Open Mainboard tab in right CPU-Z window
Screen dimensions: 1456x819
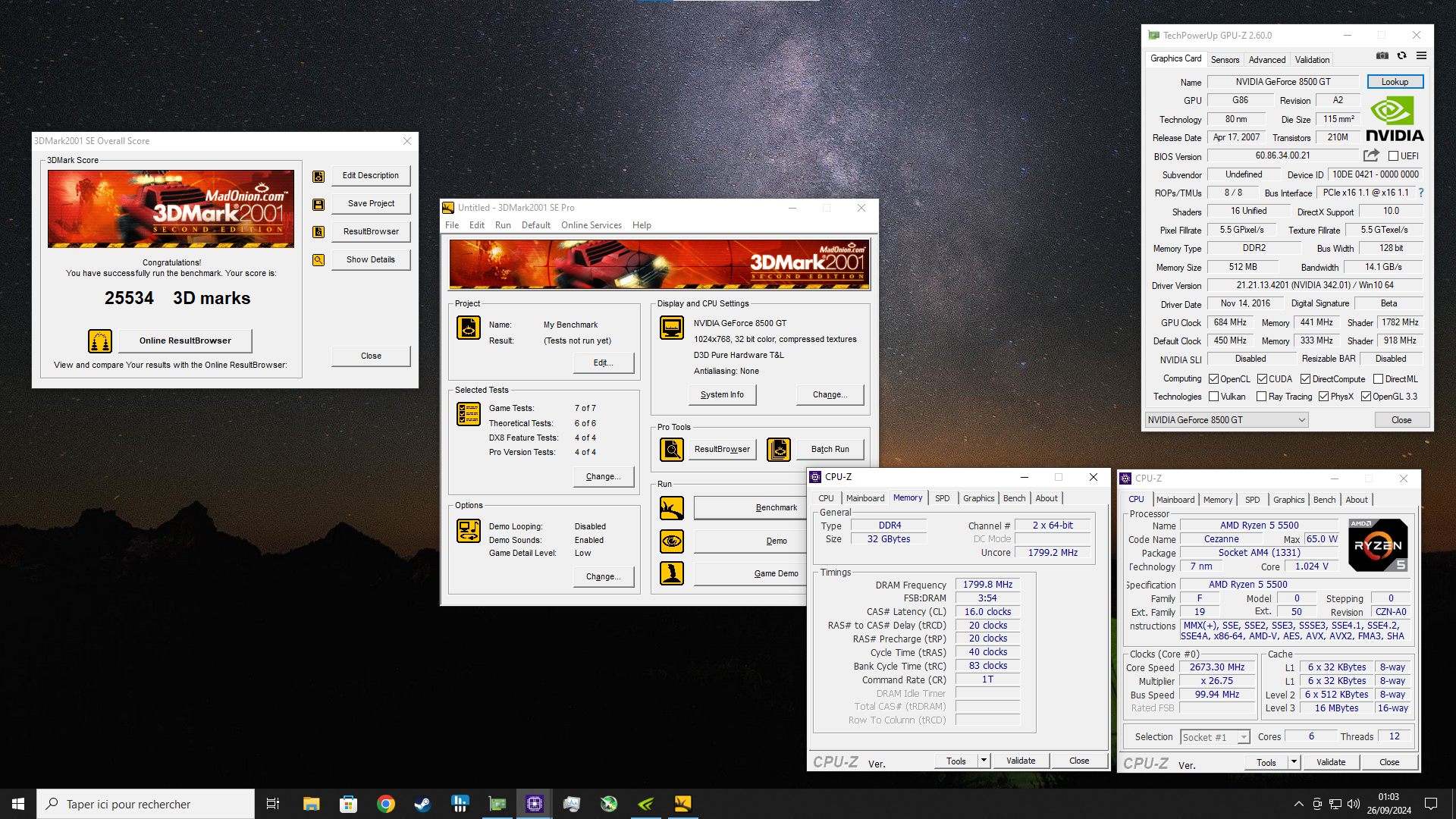click(1175, 500)
